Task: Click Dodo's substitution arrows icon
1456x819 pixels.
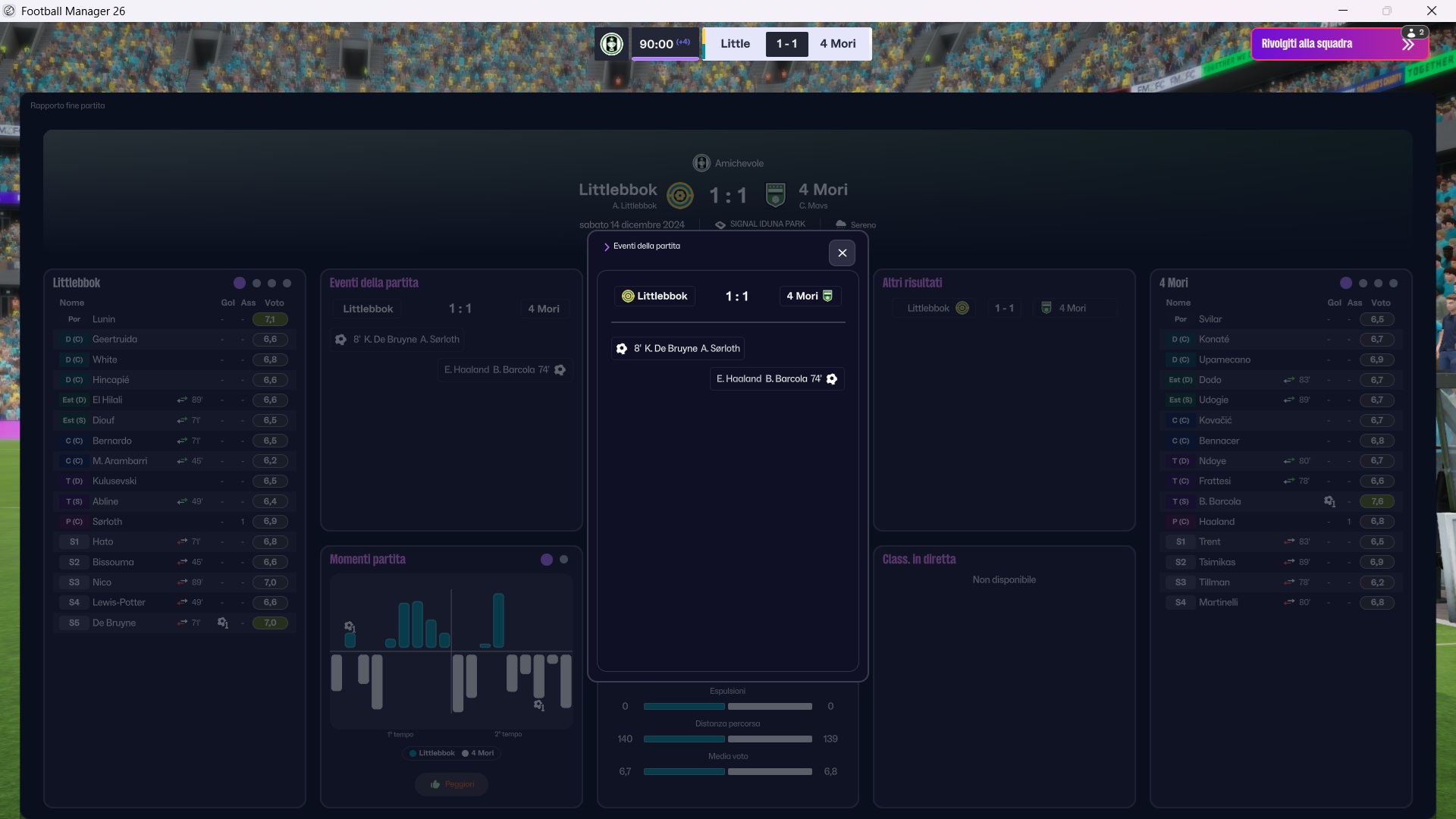Action: [1289, 380]
